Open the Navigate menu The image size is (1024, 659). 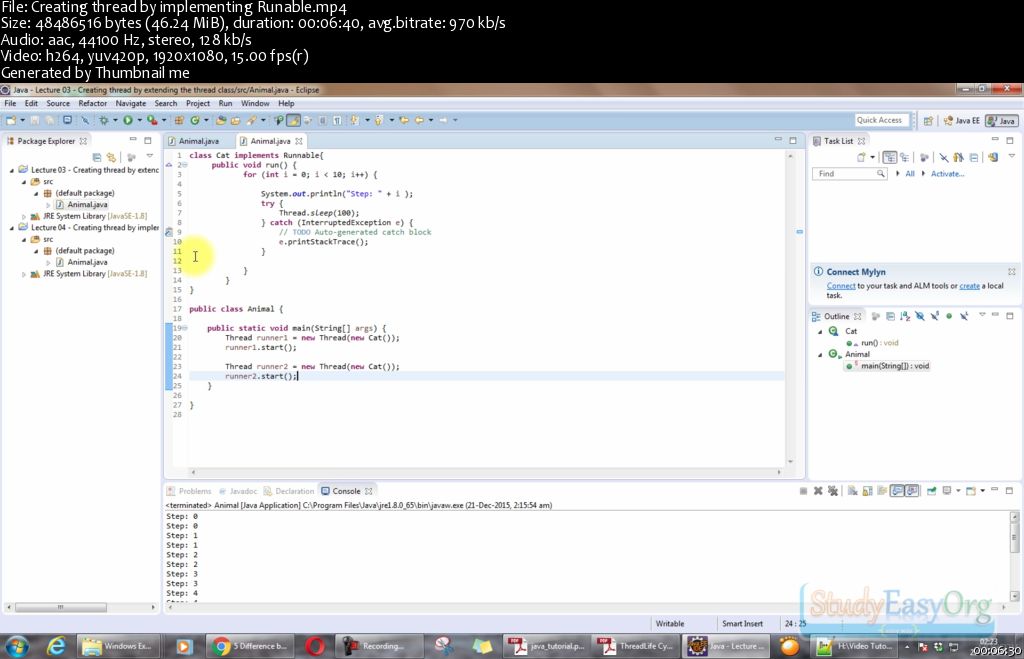click(131, 103)
